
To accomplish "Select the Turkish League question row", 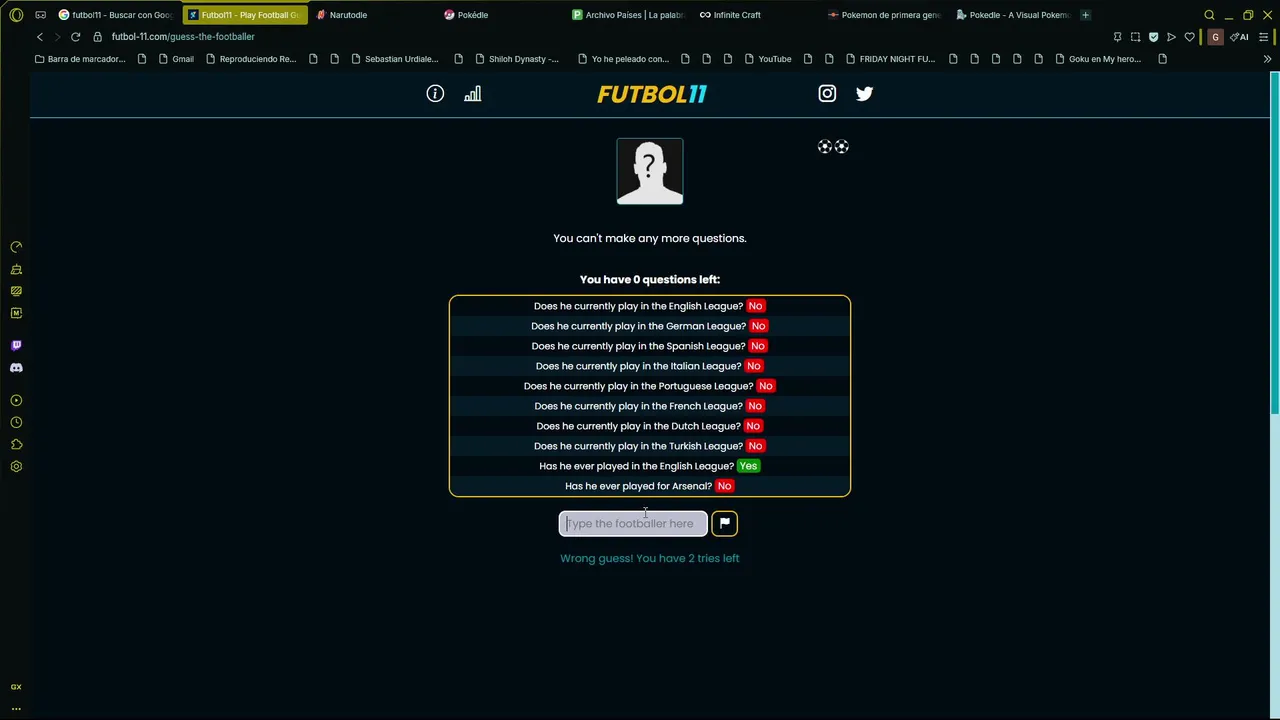I will [x=650, y=446].
